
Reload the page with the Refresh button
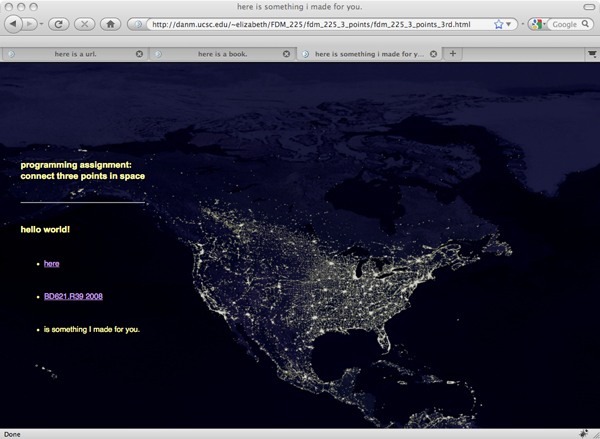click(59, 24)
